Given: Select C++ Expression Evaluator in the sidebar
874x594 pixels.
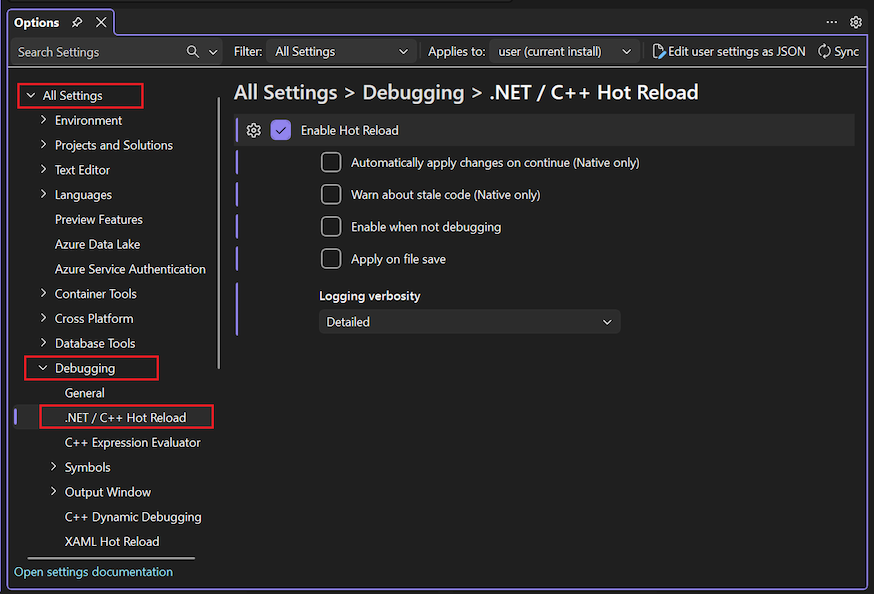Looking at the screenshot, I should pyautogui.click(x=132, y=442).
